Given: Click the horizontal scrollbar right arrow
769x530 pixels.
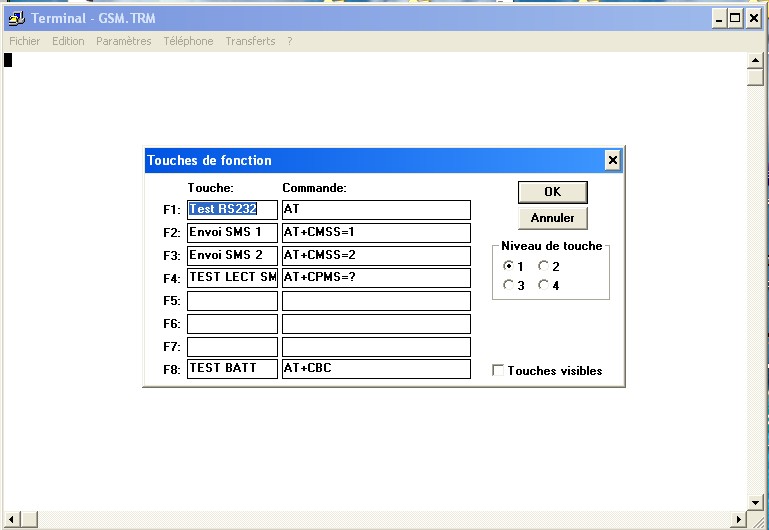Looking at the screenshot, I should click(x=739, y=519).
